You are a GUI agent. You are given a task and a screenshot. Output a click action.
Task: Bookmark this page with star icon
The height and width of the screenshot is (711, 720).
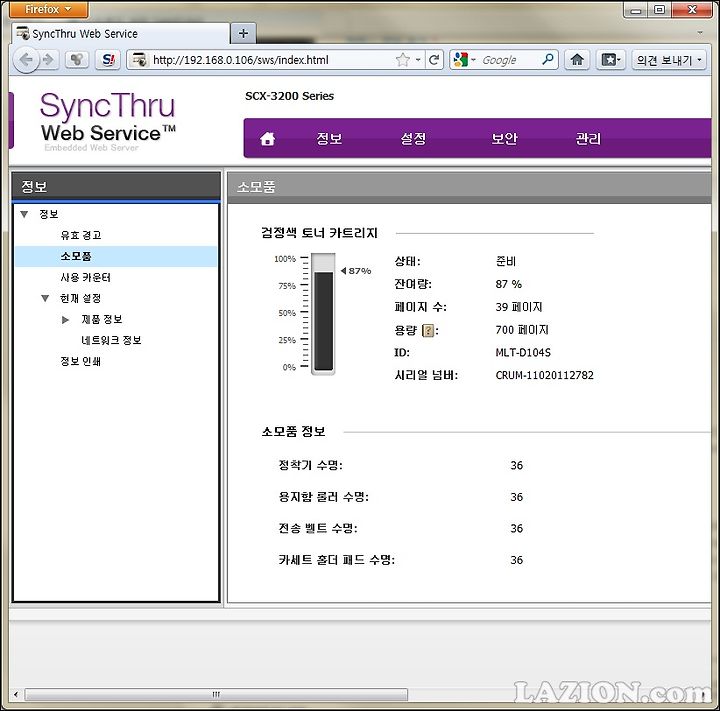tap(403, 60)
